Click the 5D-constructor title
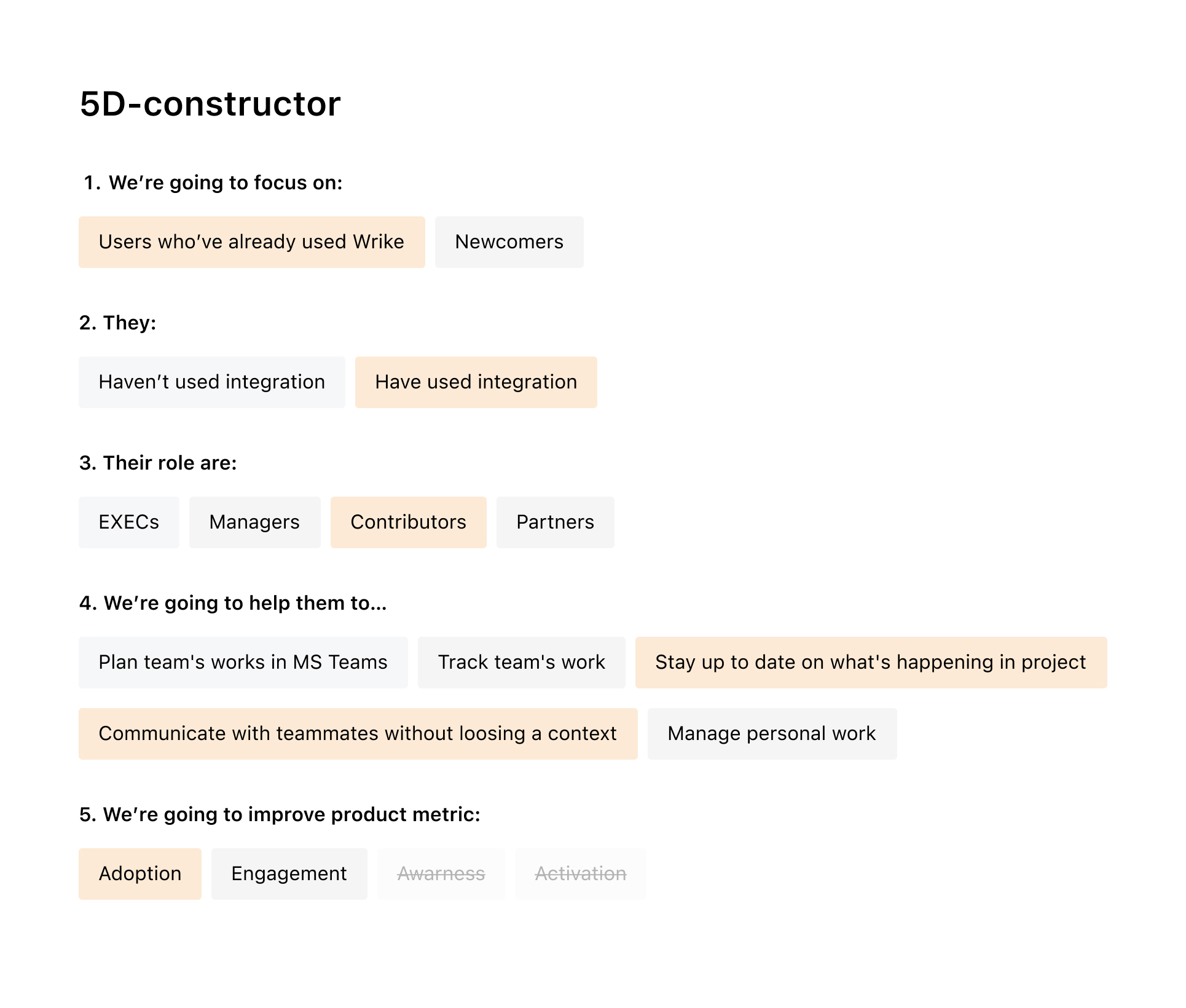Image resolution: width=1186 pixels, height=1008 pixels. pyautogui.click(x=210, y=103)
